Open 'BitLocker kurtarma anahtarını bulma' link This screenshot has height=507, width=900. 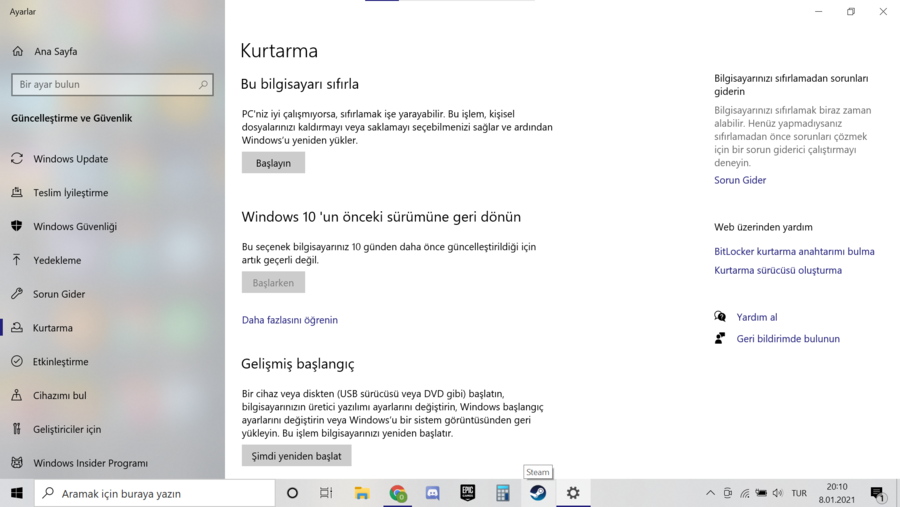[x=794, y=251]
